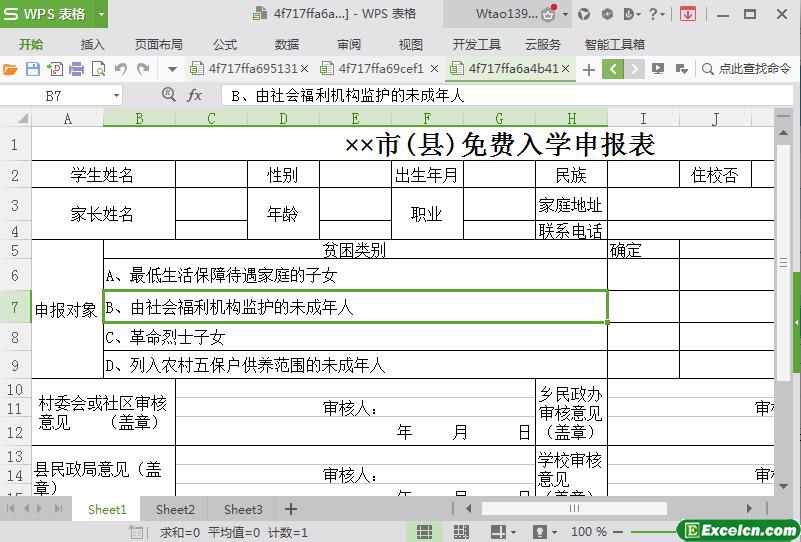Click cell A、最低生活保障待遇家庭的子女
The height and width of the screenshot is (542, 801).
355,275
